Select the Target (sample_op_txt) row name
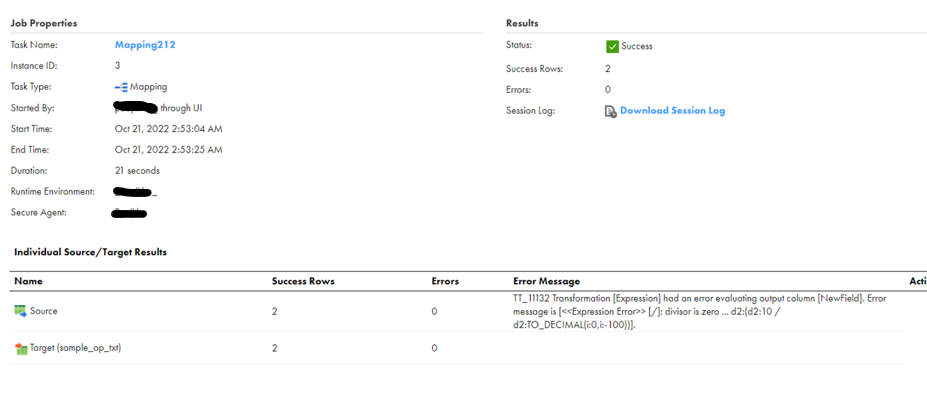927x395 pixels. tap(76, 349)
